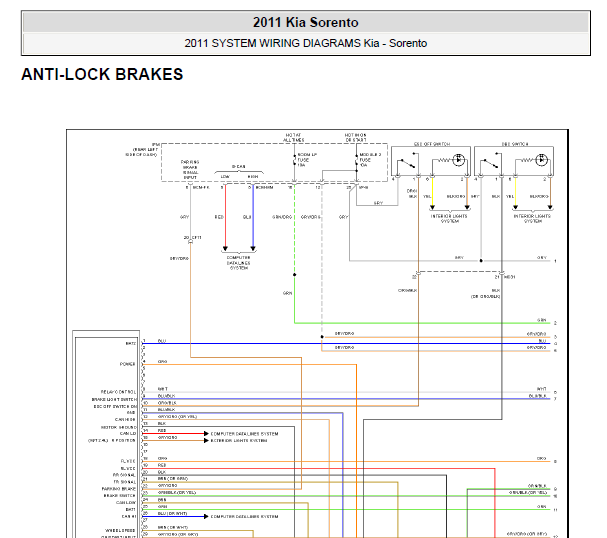Image resolution: width=607 pixels, height=538 pixels.
Task: Click the GRN output label numbered 2
Action: (x=542, y=320)
